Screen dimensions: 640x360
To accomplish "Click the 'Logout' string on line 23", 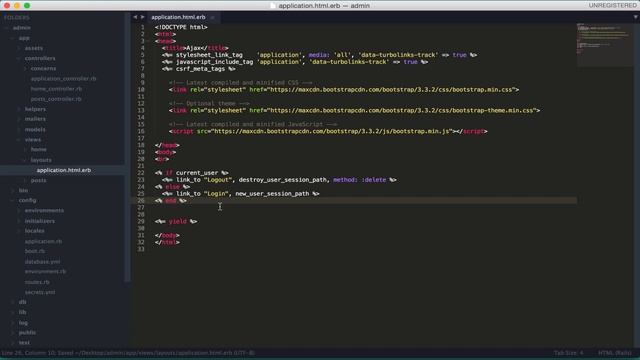I will 218,180.
